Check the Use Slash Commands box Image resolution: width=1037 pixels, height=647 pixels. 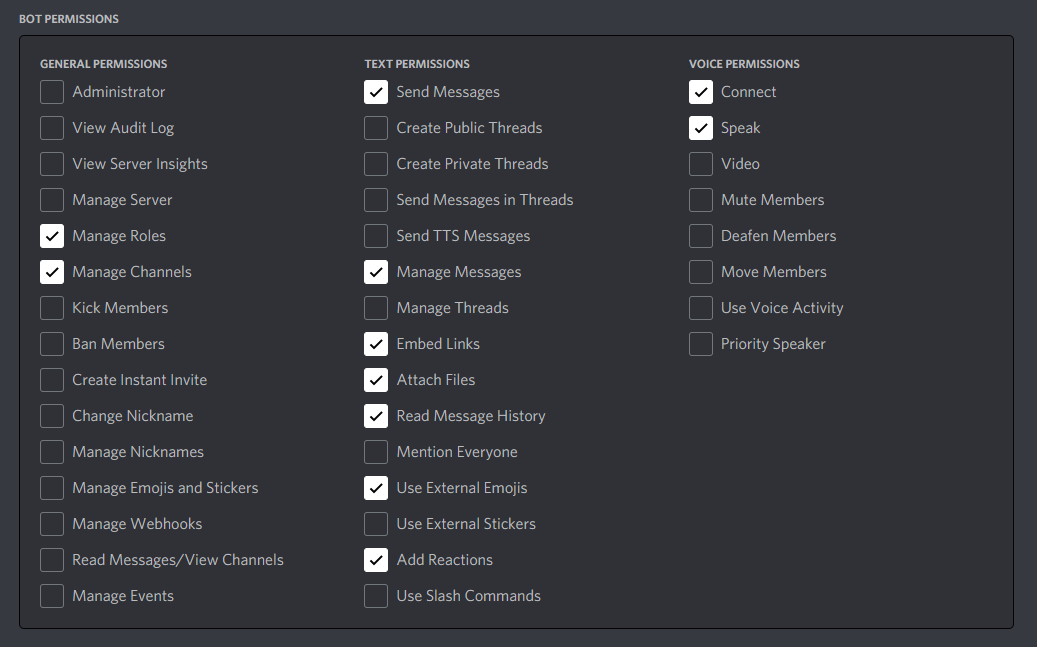[375, 596]
